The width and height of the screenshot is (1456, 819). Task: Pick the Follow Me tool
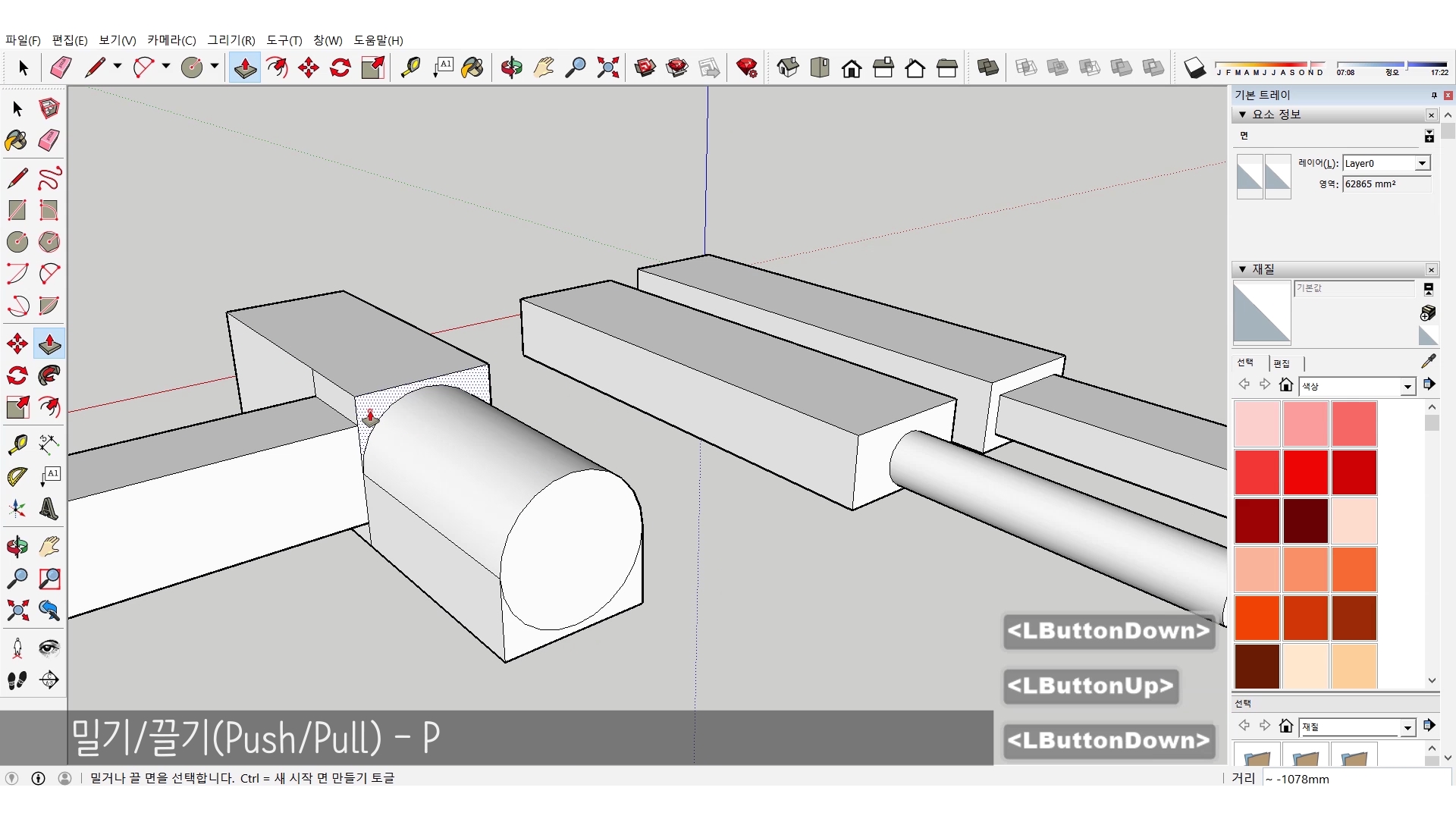tap(49, 375)
